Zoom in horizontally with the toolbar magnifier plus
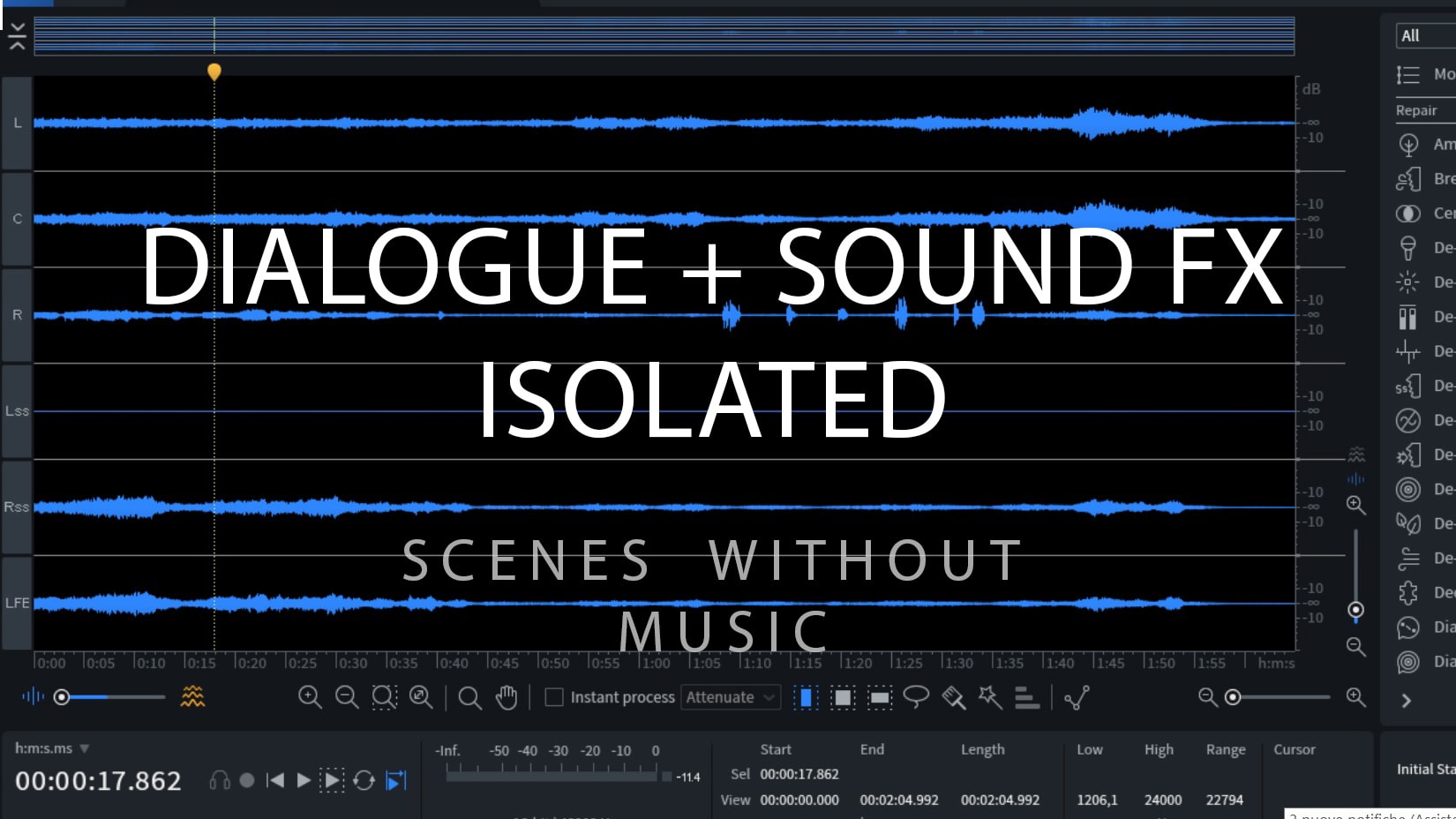This screenshot has height=819, width=1456. point(310,697)
